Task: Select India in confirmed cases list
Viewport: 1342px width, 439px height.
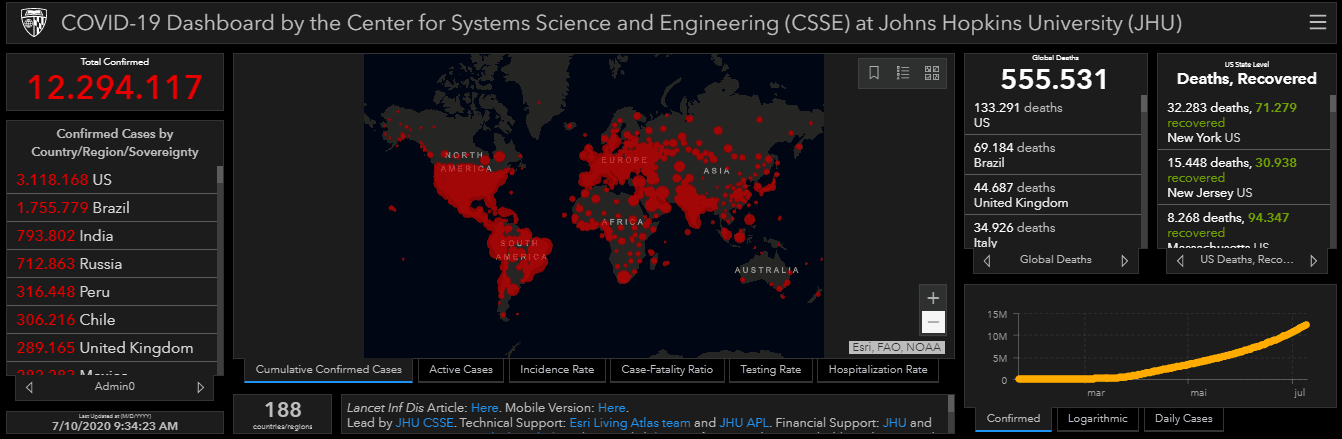Action: [113, 236]
